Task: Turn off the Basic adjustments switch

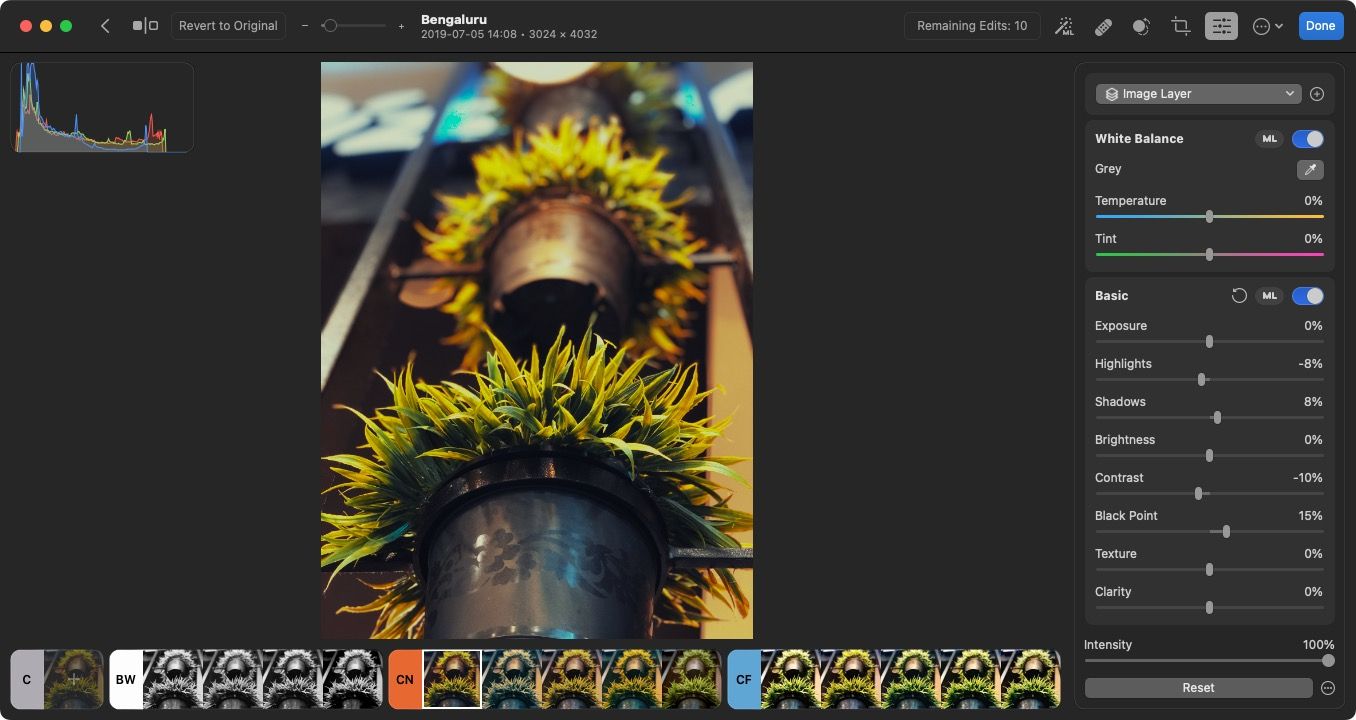Action: pyautogui.click(x=1308, y=296)
